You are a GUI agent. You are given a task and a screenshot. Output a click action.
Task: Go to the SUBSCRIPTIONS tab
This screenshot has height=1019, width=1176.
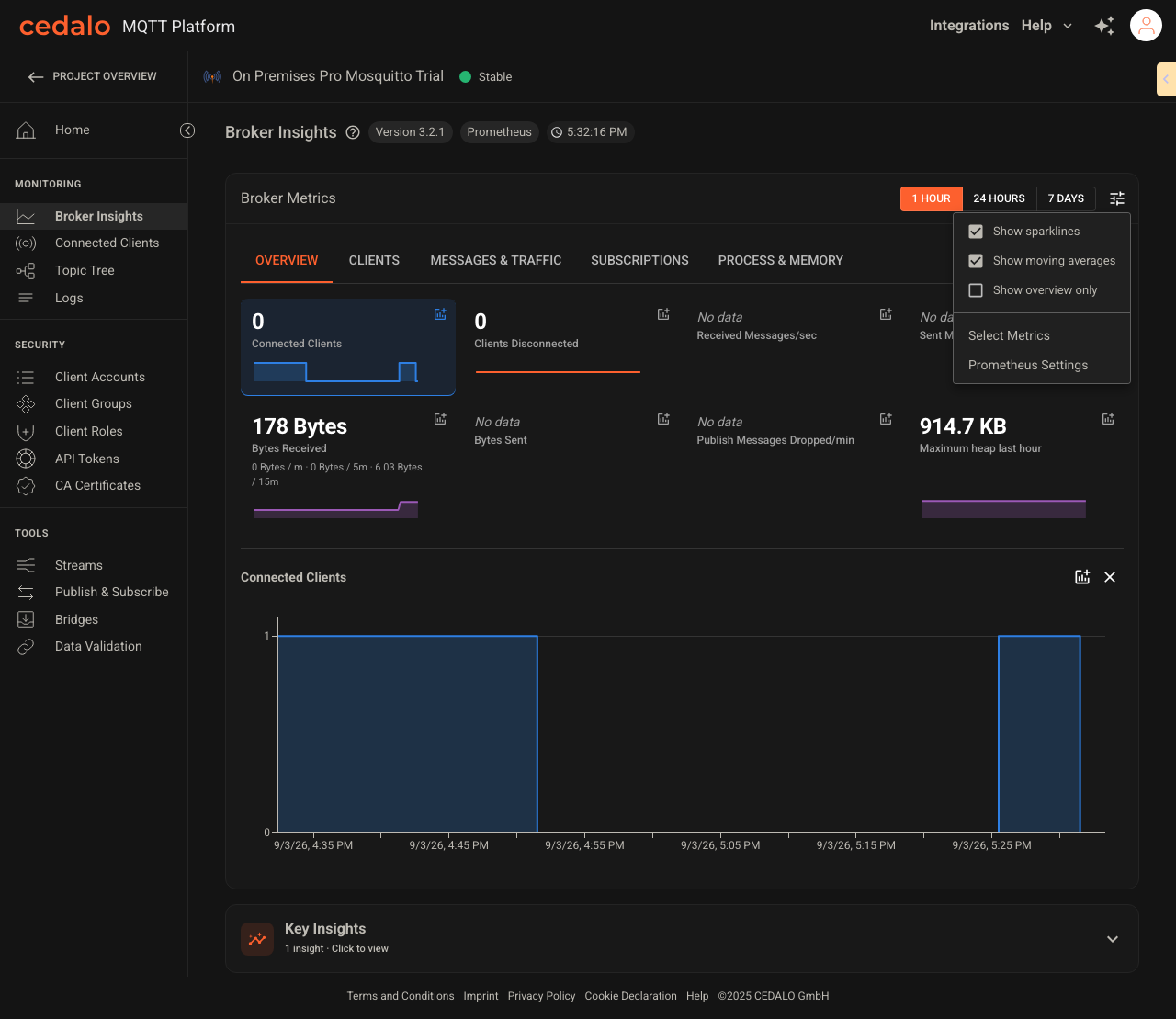pyautogui.click(x=639, y=261)
